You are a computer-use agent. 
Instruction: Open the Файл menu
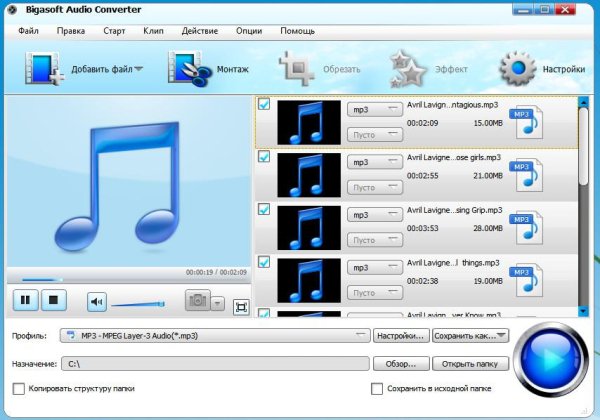(28, 31)
